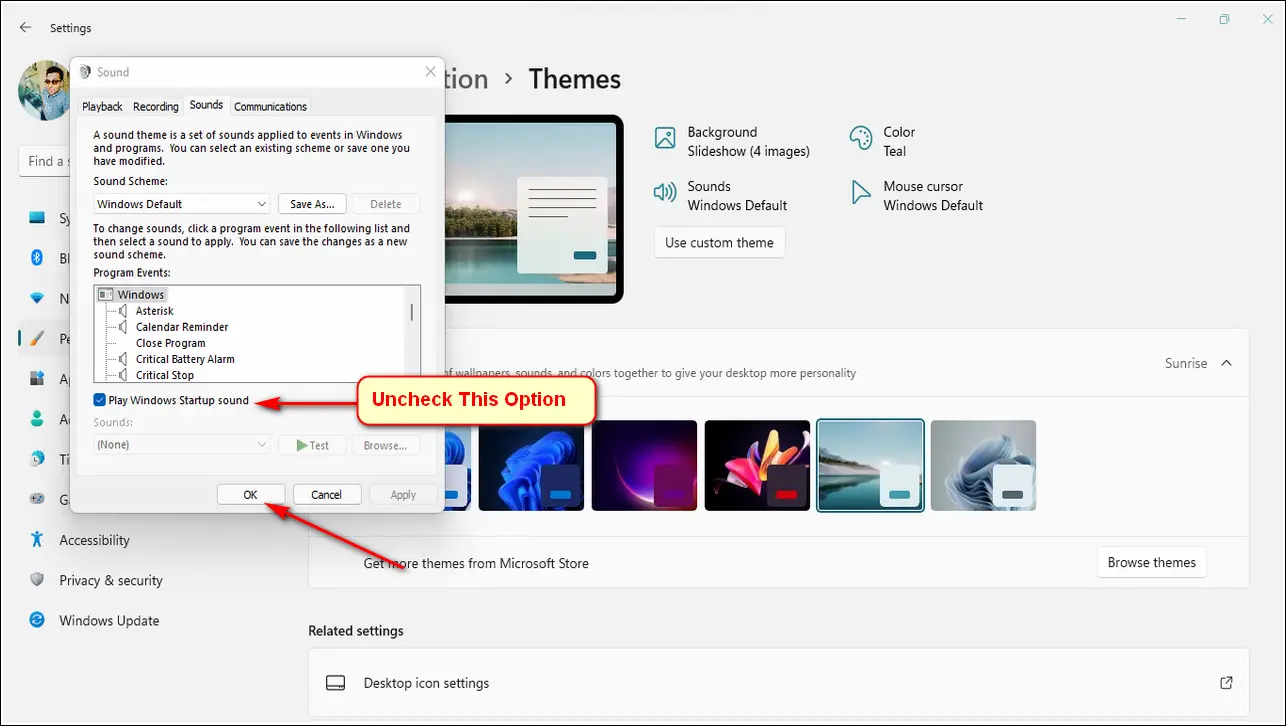Screen dimensions: 1286x726
Task: Click the Critical Battery Alarm speaker icon
Action: [x=124, y=359]
